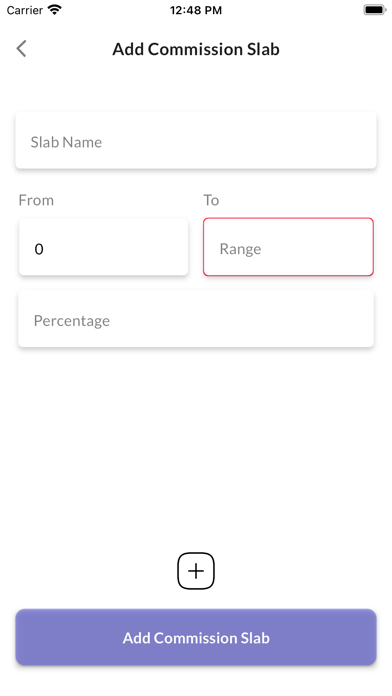Viewport: 392px width, 696px height.
Task: Tap the From label above the range
Action: tap(36, 200)
